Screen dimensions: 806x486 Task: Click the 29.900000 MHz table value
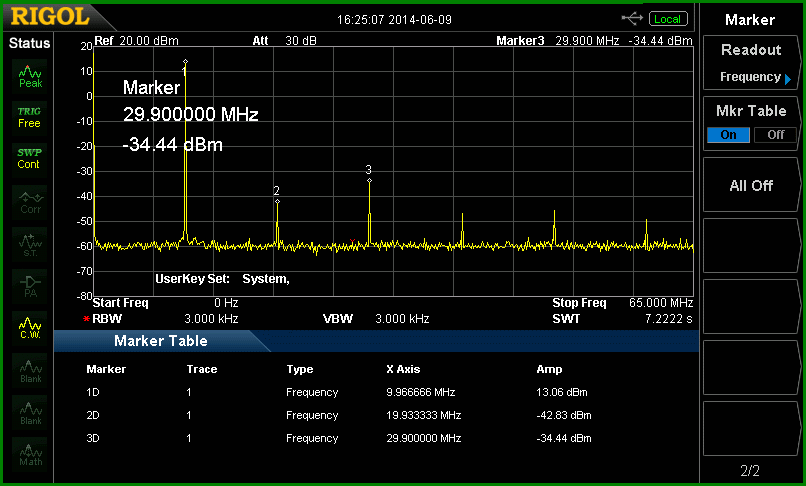[424, 438]
